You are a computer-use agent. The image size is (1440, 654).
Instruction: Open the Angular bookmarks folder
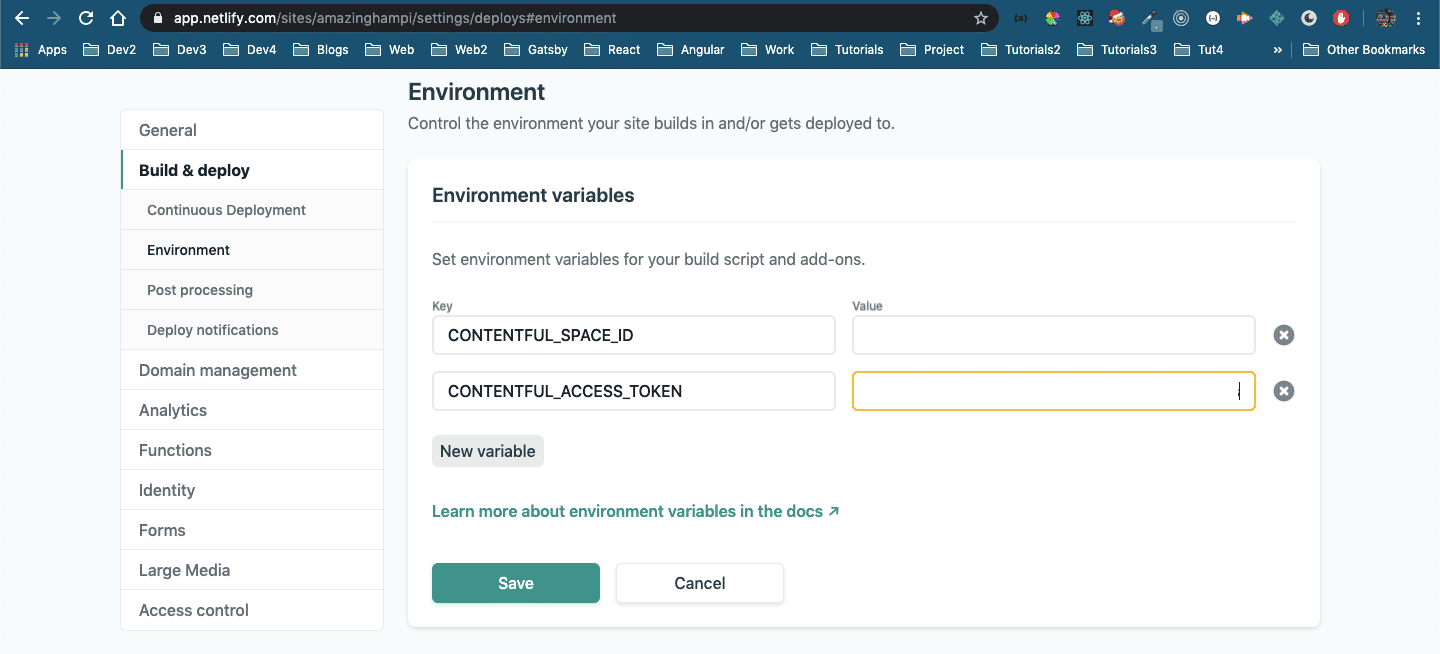click(x=690, y=49)
